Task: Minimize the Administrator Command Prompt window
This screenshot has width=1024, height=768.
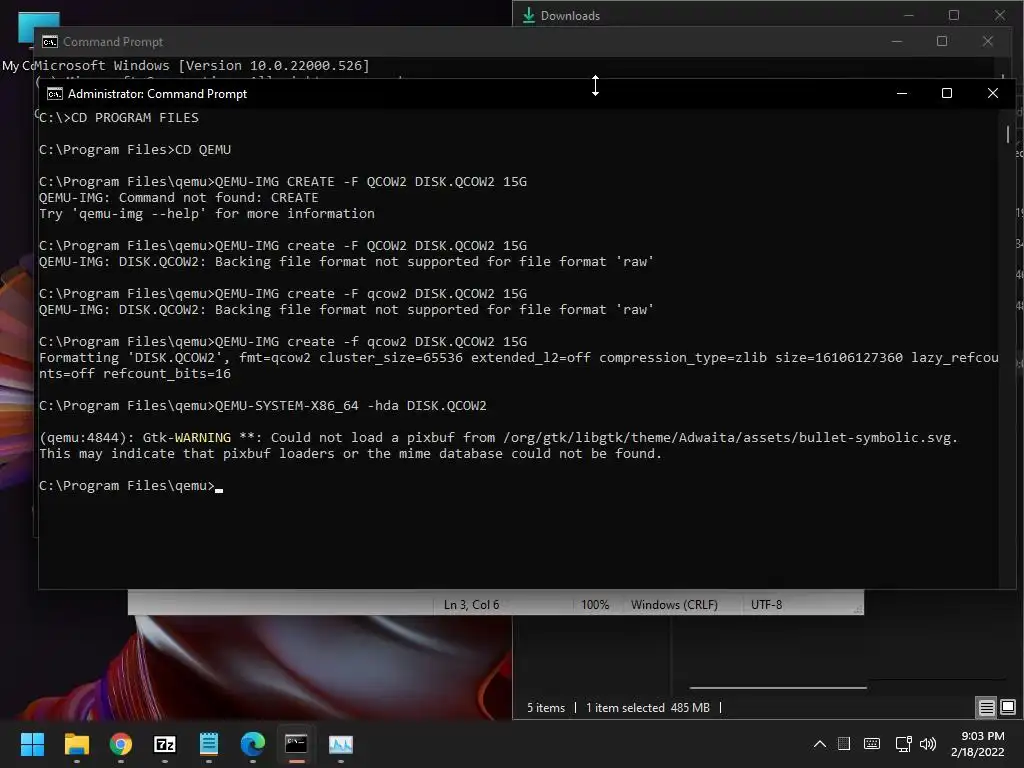Action: tap(902, 93)
